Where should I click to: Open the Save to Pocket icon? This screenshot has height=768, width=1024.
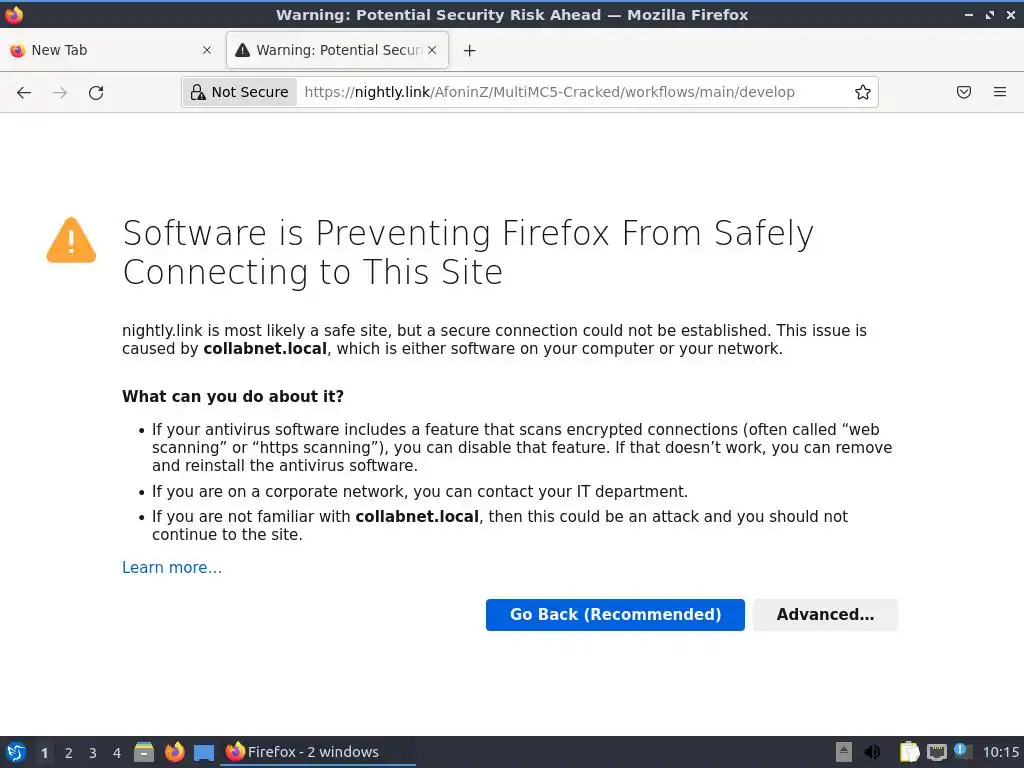964,92
